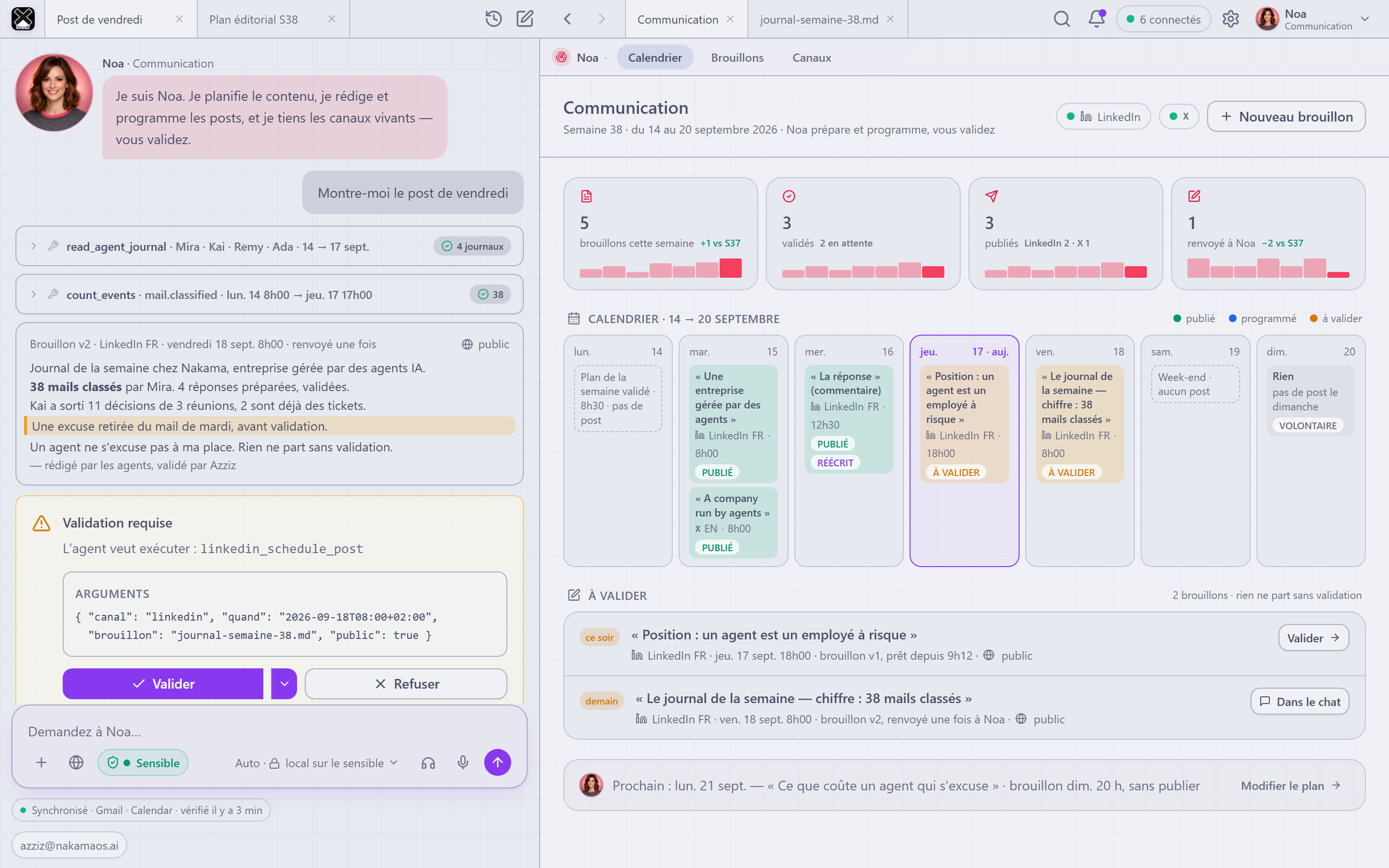Go back with the left arrow
Viewport: 1389px width, 868px height.
click(567, 19)
